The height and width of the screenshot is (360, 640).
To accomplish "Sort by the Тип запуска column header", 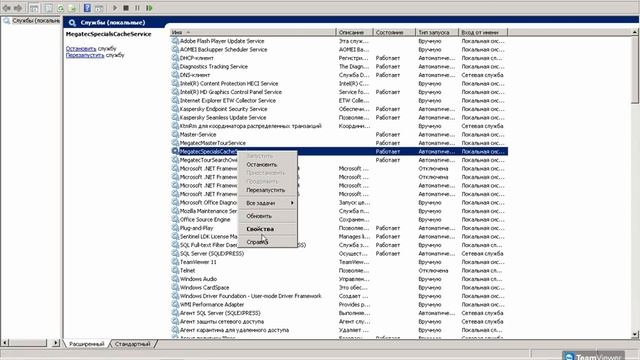I will click(x=437, y=32).
